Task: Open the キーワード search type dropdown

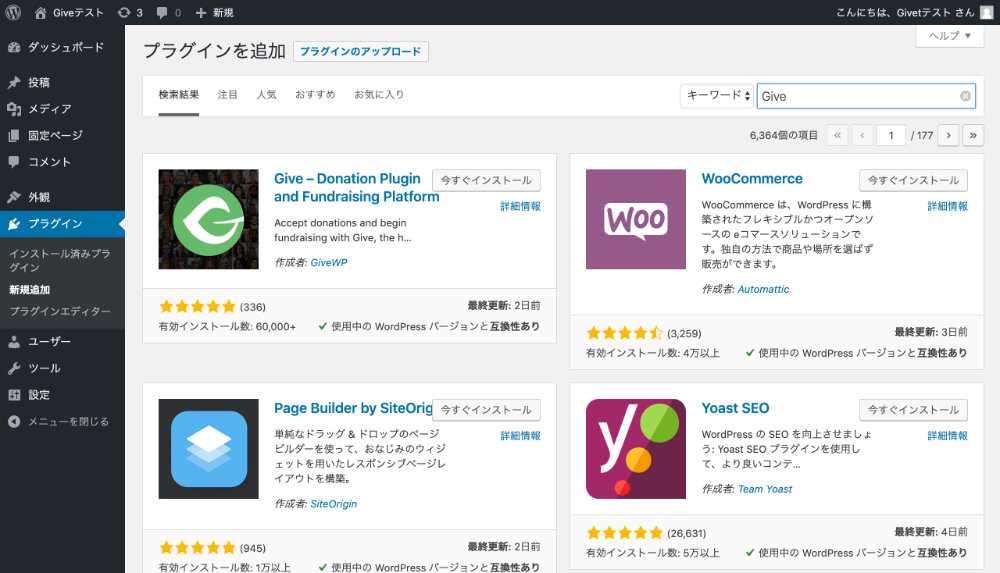Action: click(x=717, y=96)
